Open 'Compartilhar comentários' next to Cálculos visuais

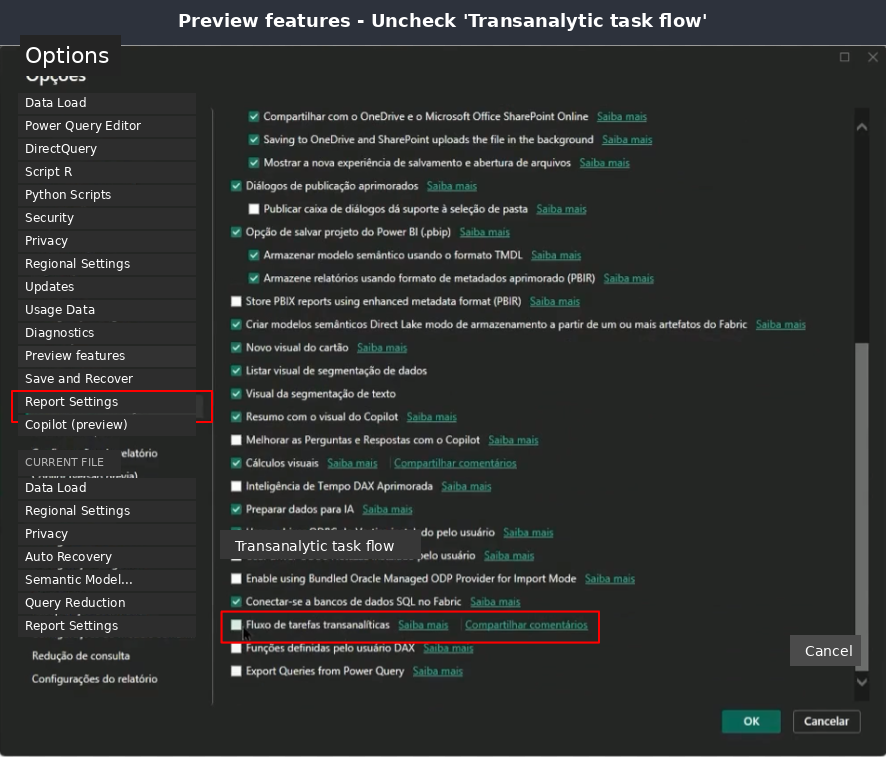click(456, 463)
